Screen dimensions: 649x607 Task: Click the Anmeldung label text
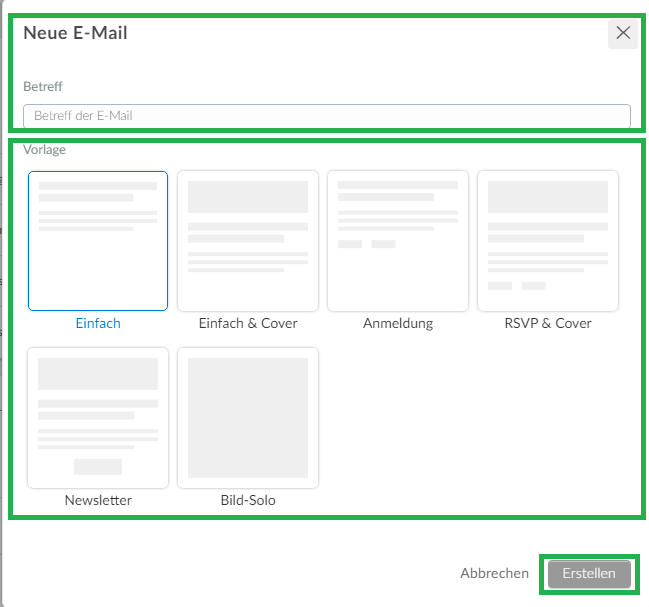coord(398,323)
